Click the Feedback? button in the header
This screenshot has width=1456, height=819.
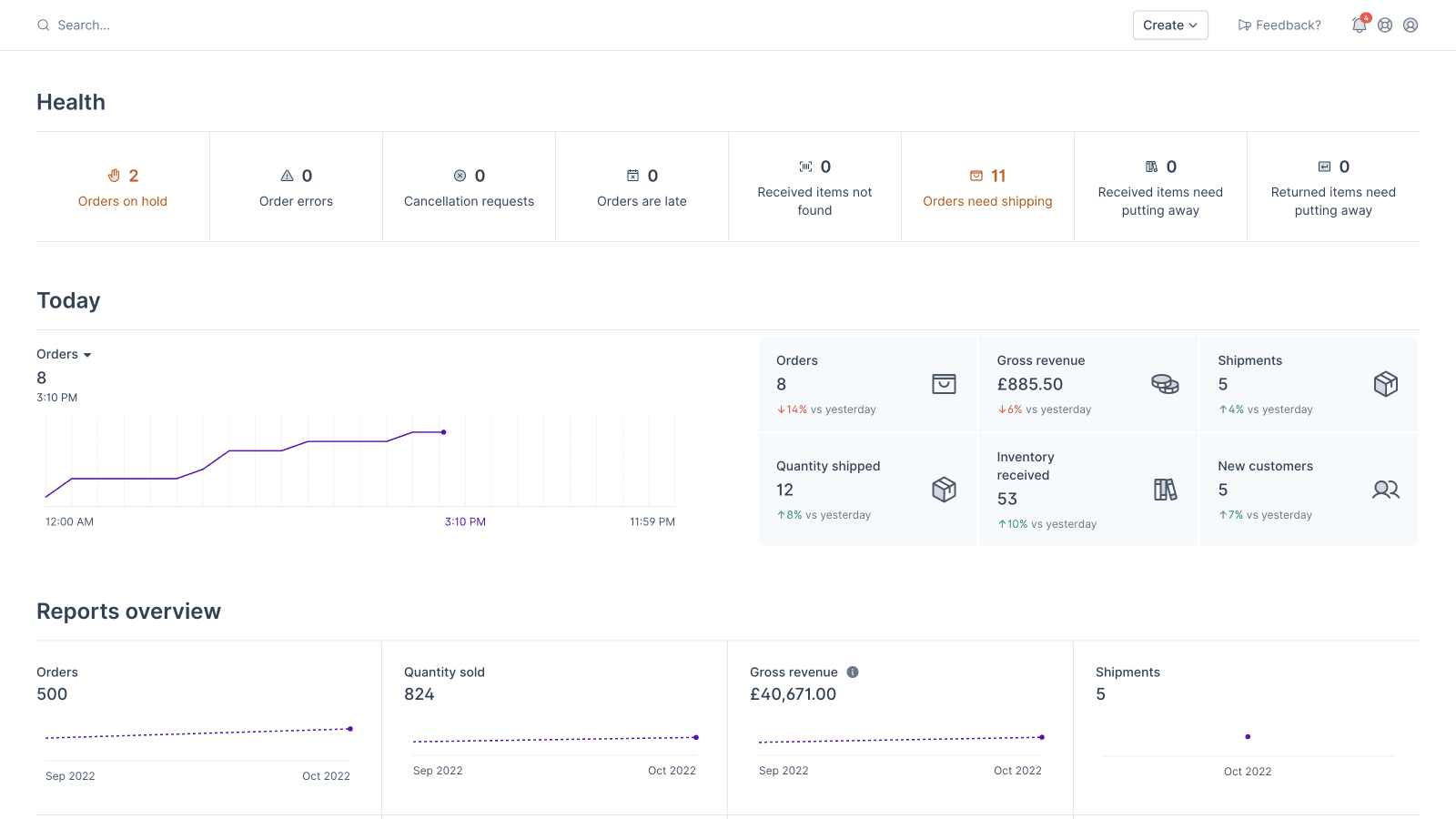click(x=1279, y=25)
